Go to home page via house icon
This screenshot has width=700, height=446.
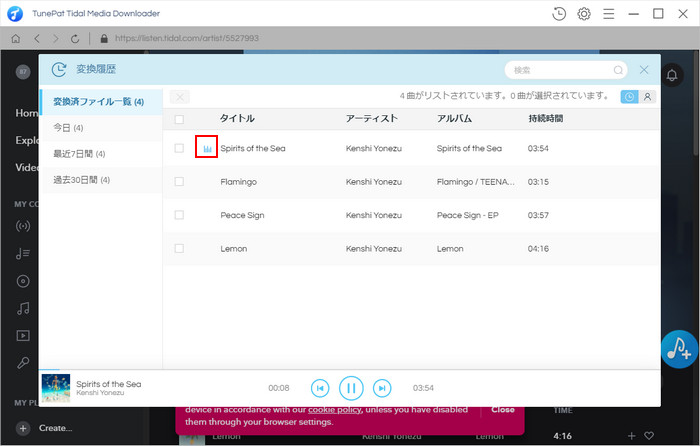(16, 38)
